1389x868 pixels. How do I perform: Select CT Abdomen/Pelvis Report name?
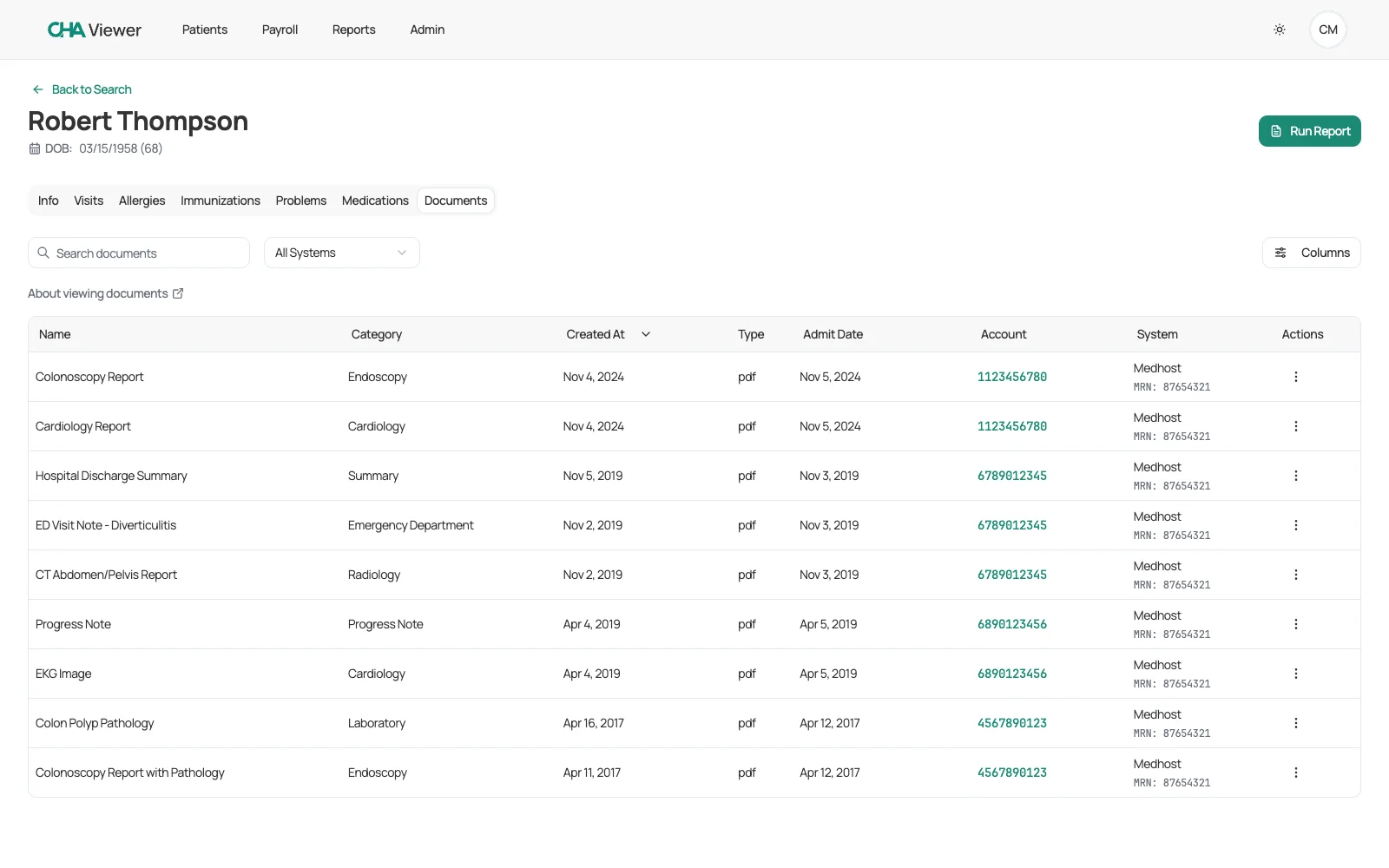[106, 575]
